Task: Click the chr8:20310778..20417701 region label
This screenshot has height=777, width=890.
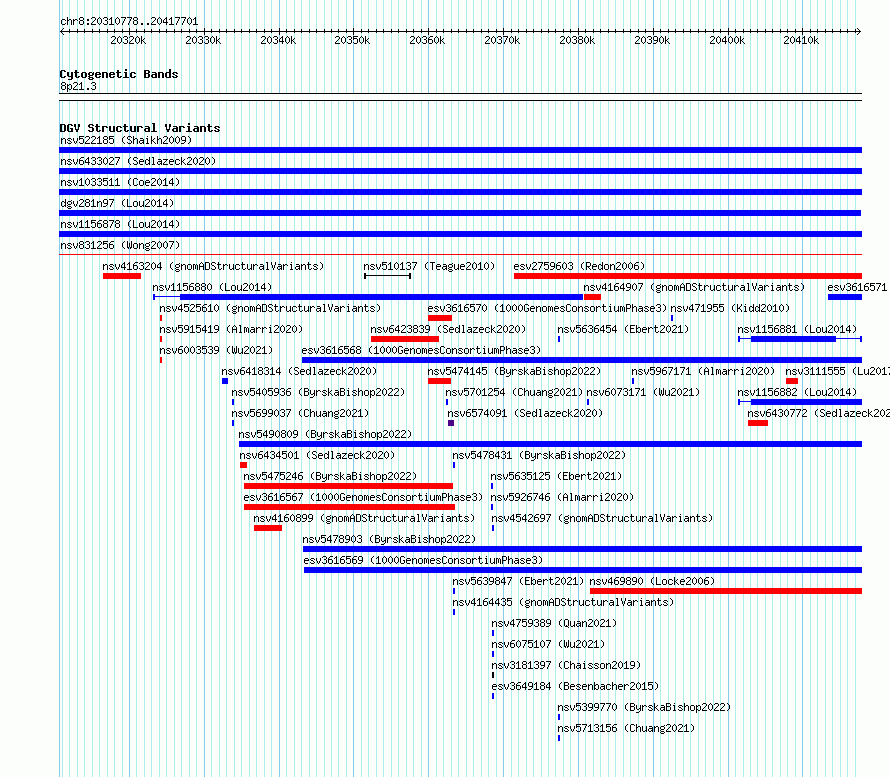Action: (129, 22)
